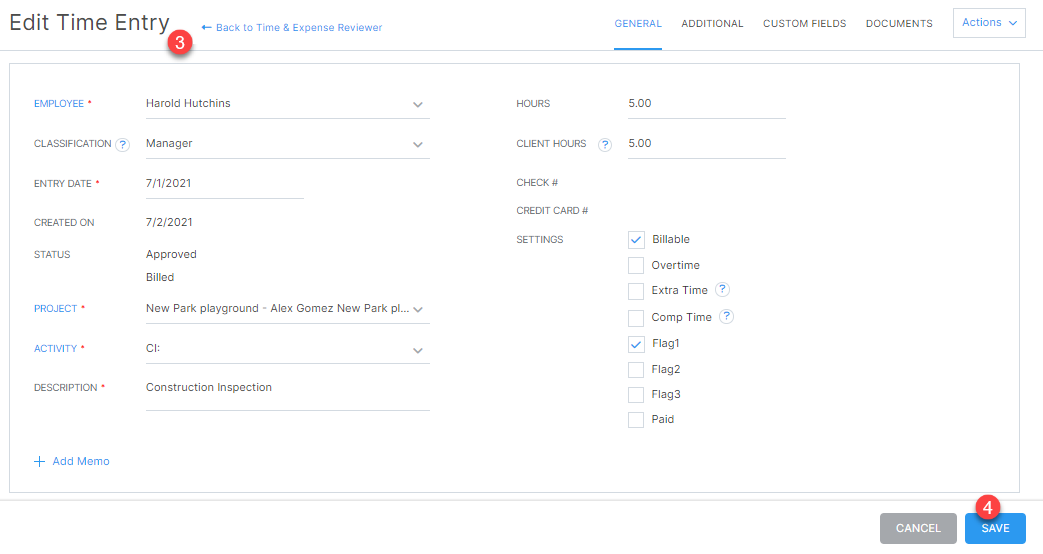Click the Check # label
This screenshot has width=1043, height=554.
[x=537, y=183]
